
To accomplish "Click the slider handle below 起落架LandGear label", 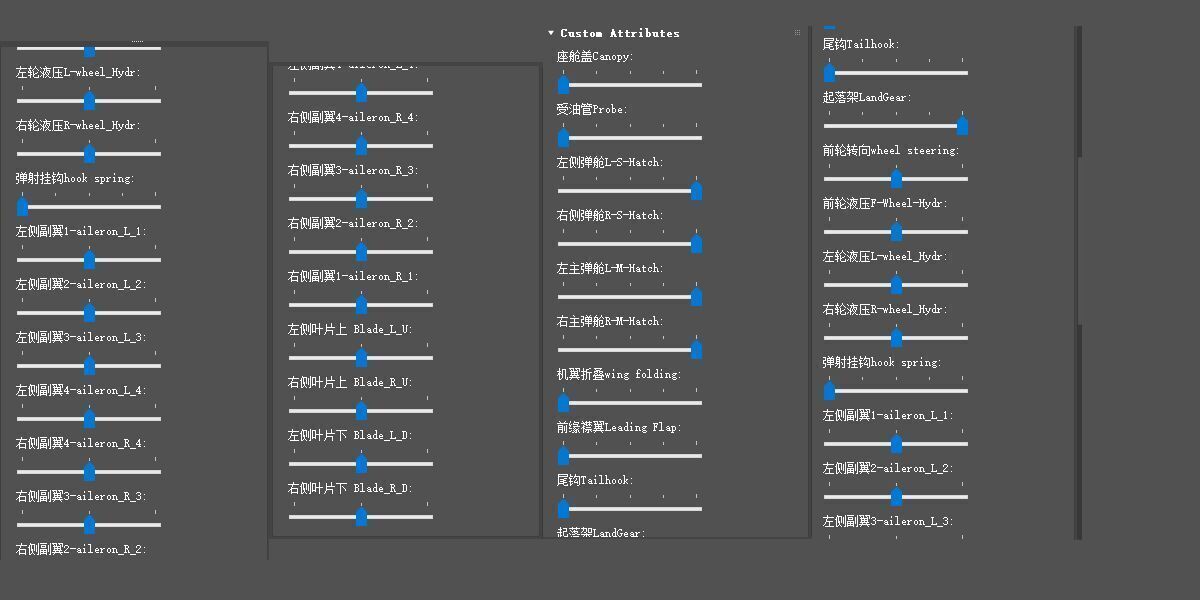I will (x=962, y=126).
